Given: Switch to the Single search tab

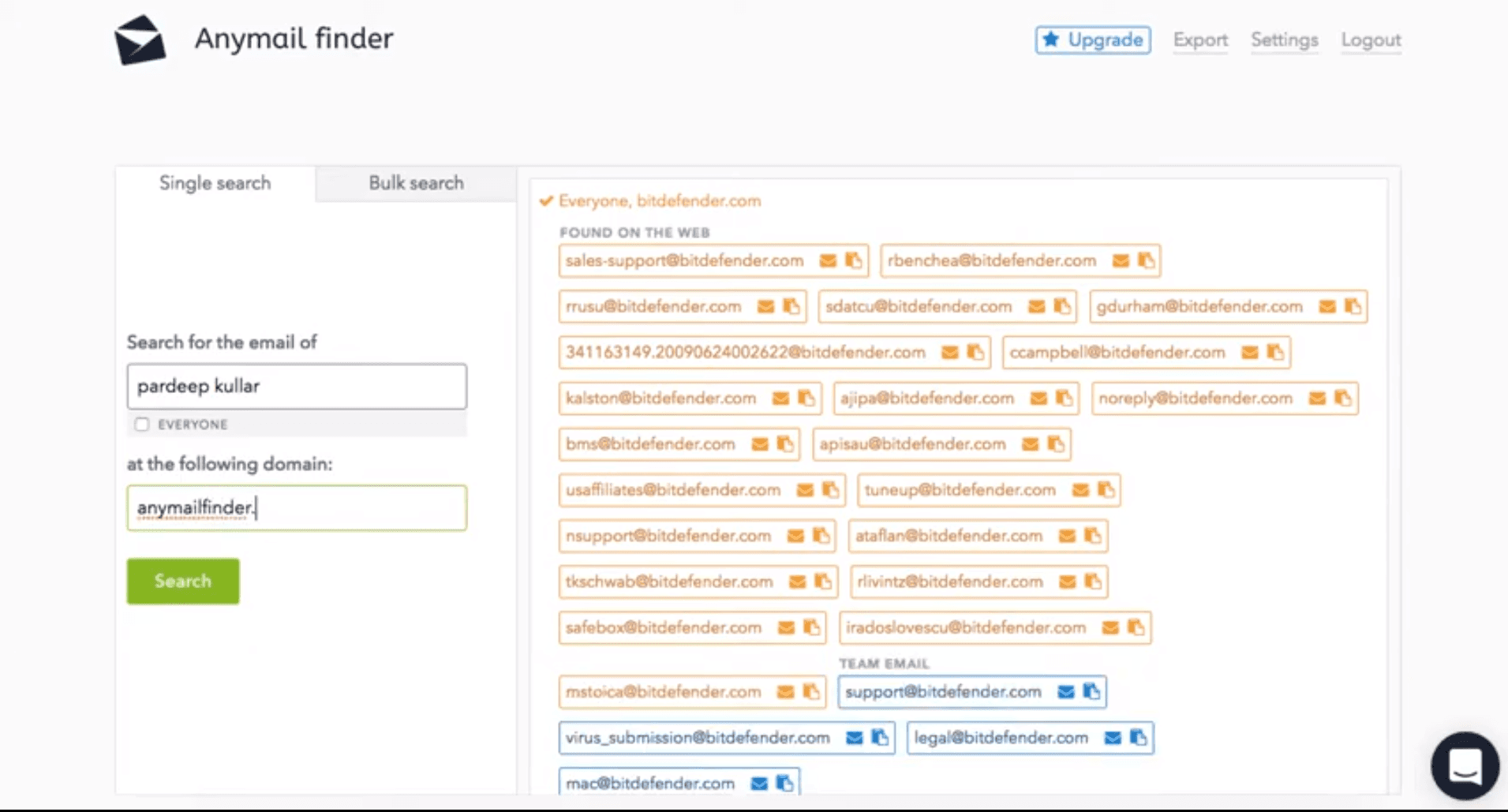Looking at the screenshot, I should point(215,183).
